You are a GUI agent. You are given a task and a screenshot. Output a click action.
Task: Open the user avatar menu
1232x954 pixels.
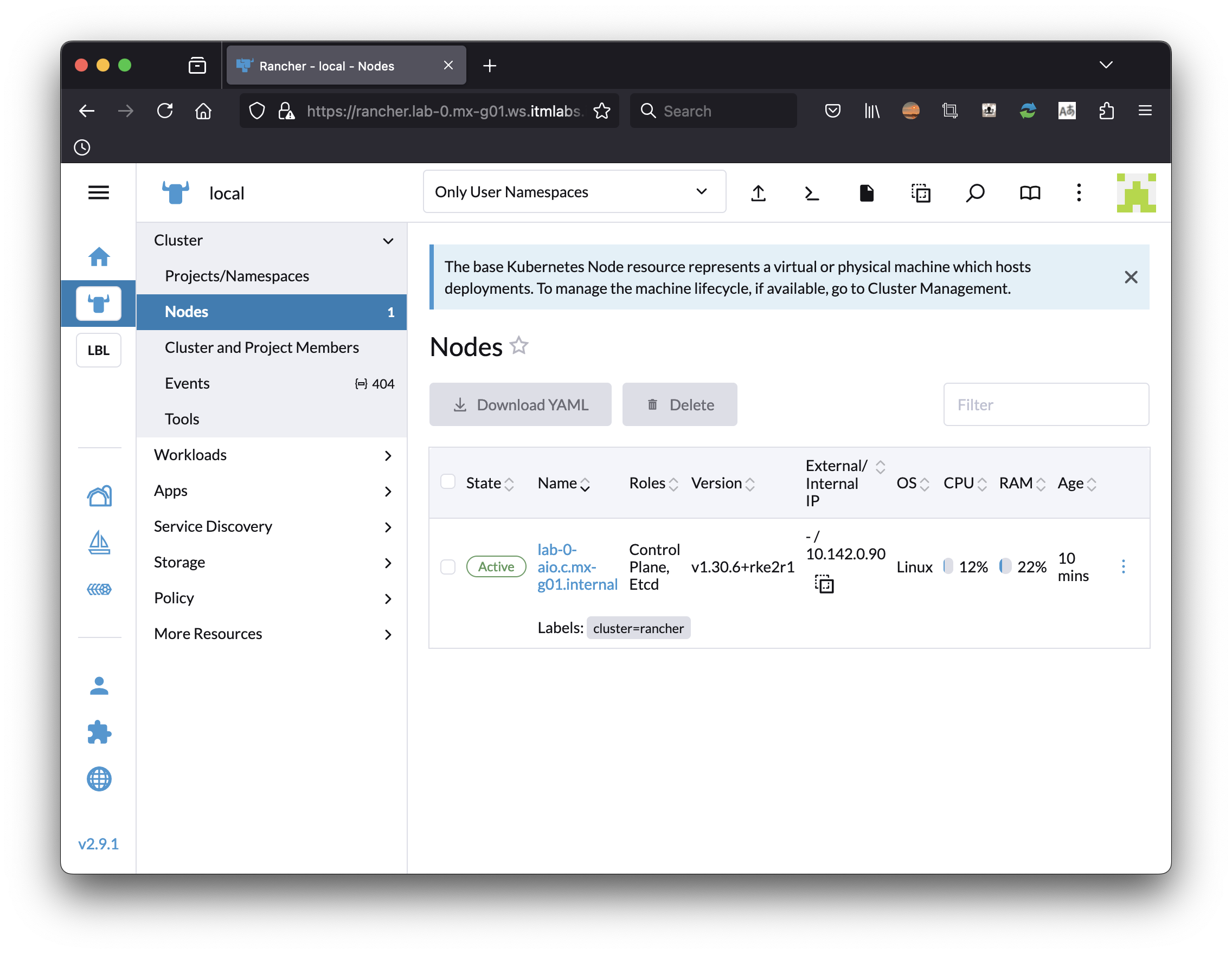(1137, 193)
